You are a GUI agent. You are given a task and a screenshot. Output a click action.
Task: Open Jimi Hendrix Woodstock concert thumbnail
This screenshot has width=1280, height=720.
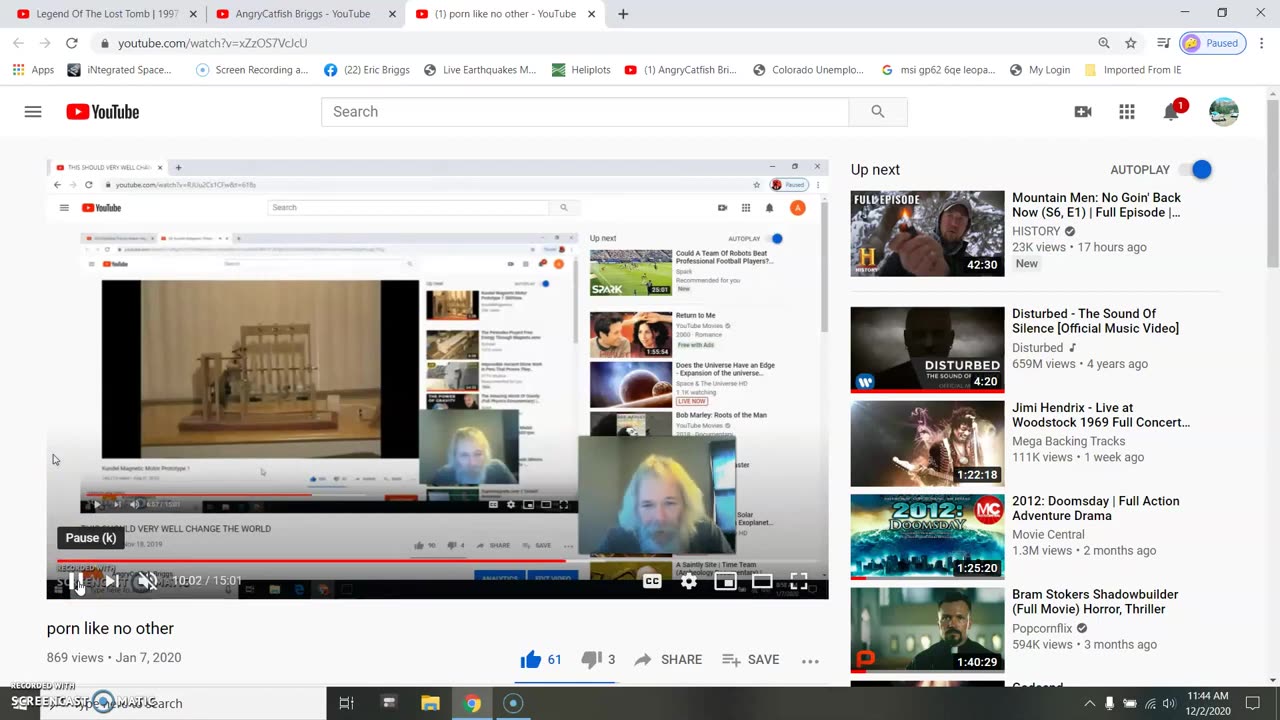(927, 443)
